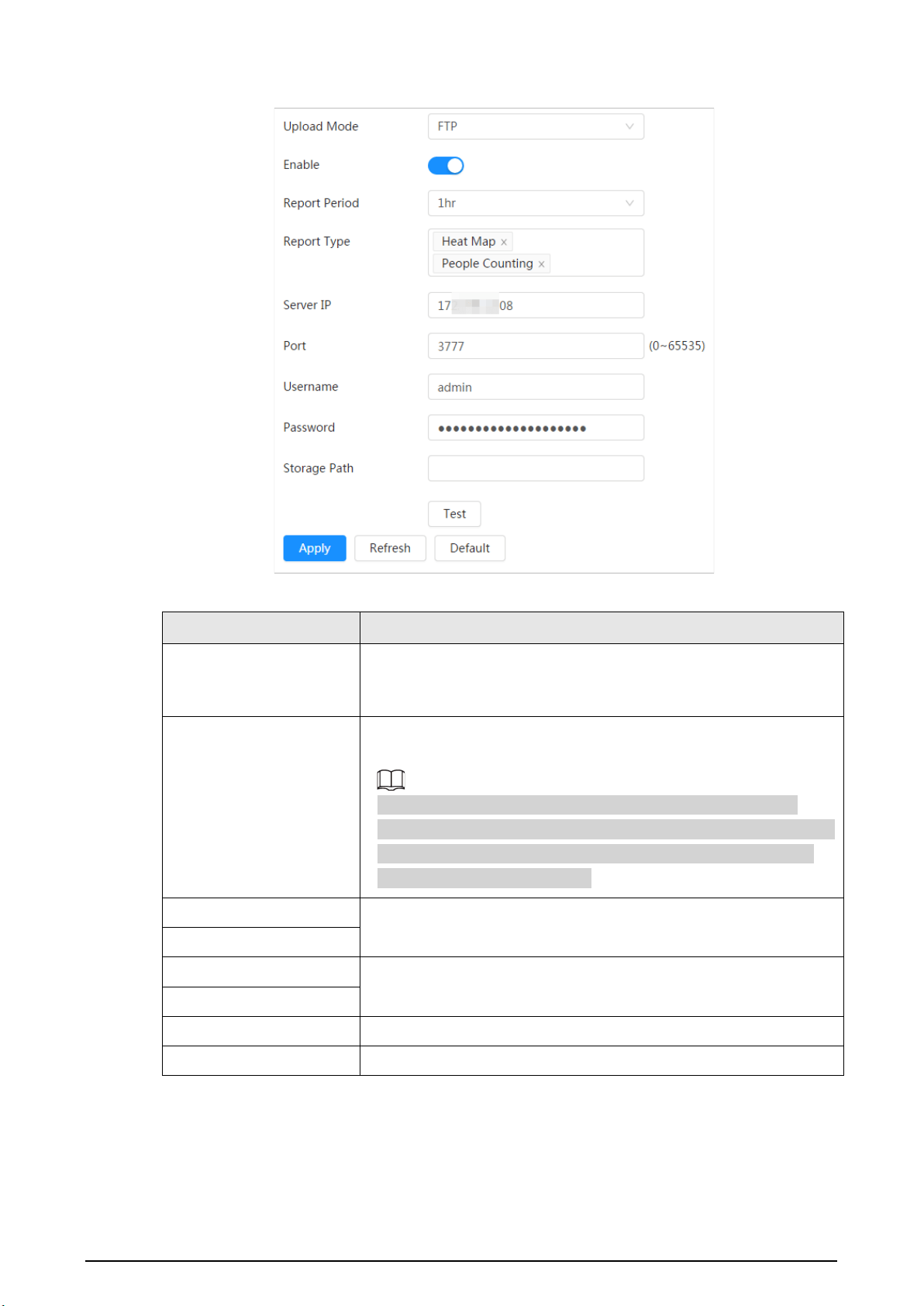The image size is (924, 1306).
Task: Open the Upload Mode dropdown showing FTP
Action: click(536, 126)
